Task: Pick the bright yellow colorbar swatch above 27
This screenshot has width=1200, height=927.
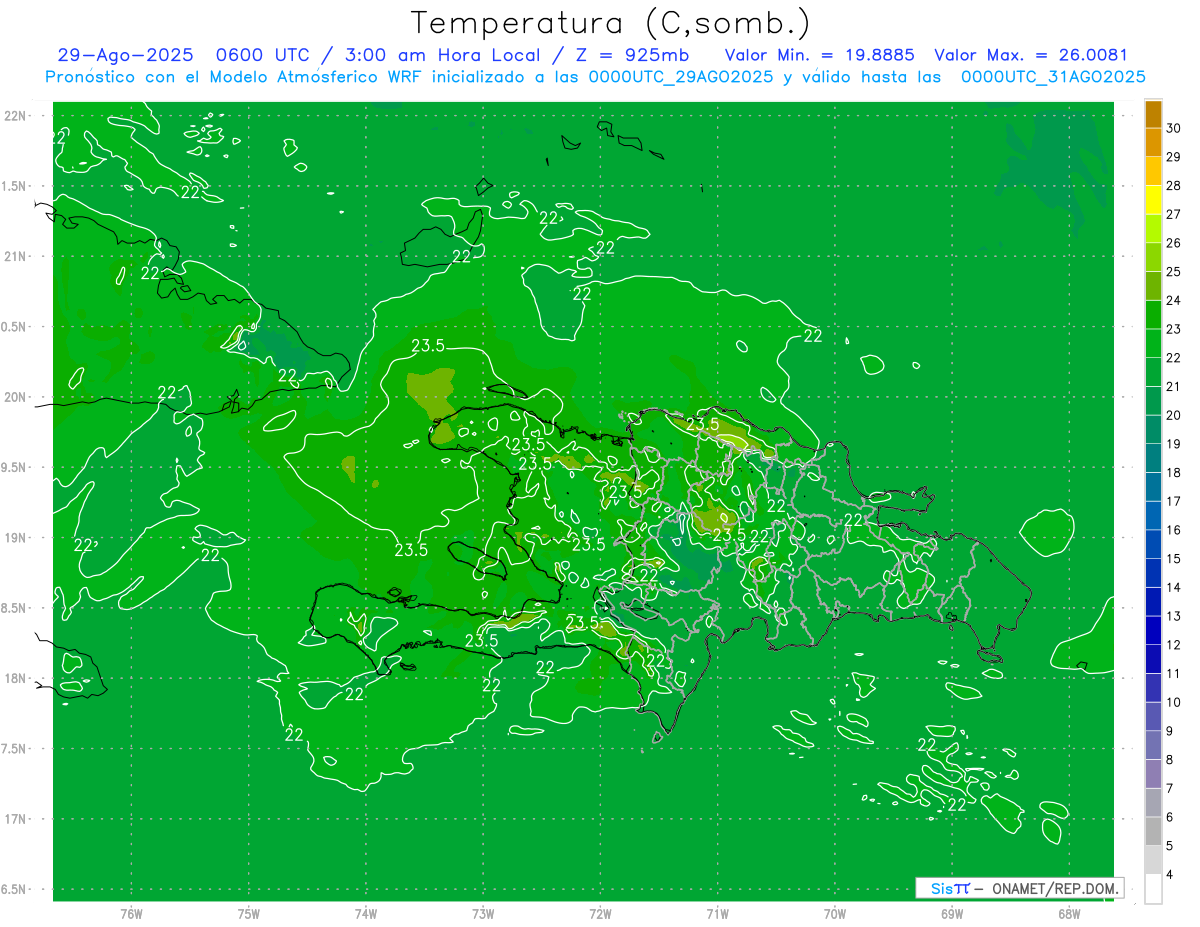Action: (x=1153, y=200)
